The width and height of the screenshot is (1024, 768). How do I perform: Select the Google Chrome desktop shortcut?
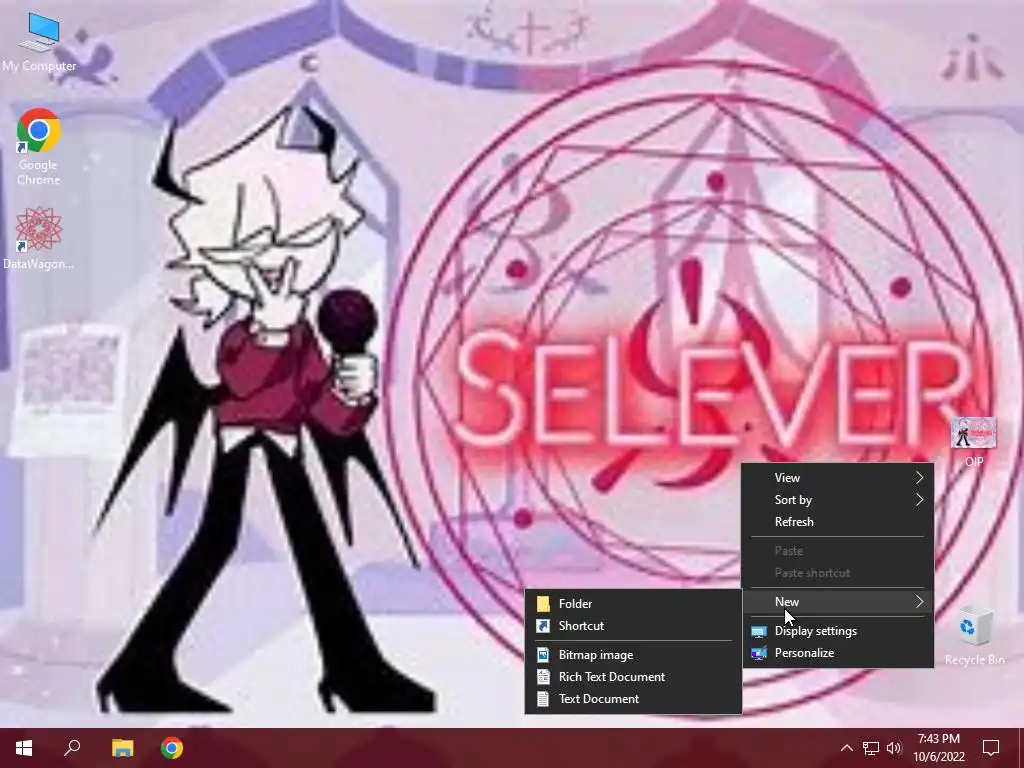click(x=39, y=147)
